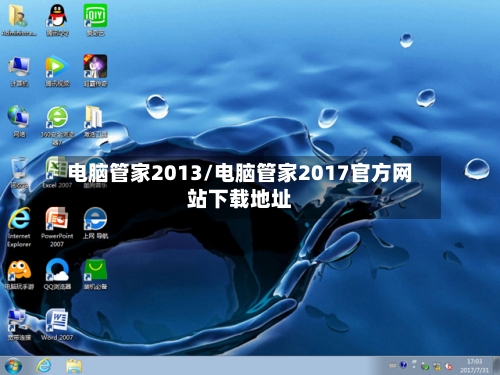Click the muted volume tray icon
The width and height of the screenshot is (500, 375).
[x=448, y=366]
